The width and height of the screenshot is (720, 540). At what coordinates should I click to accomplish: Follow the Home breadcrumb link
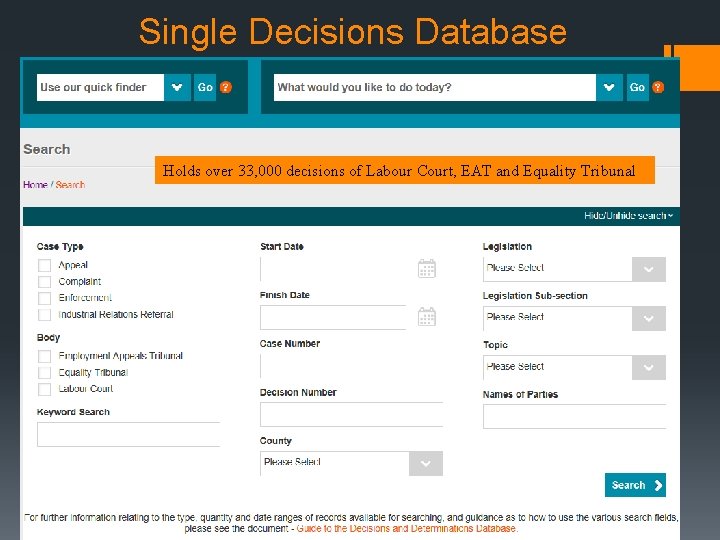tap(35, 185)
